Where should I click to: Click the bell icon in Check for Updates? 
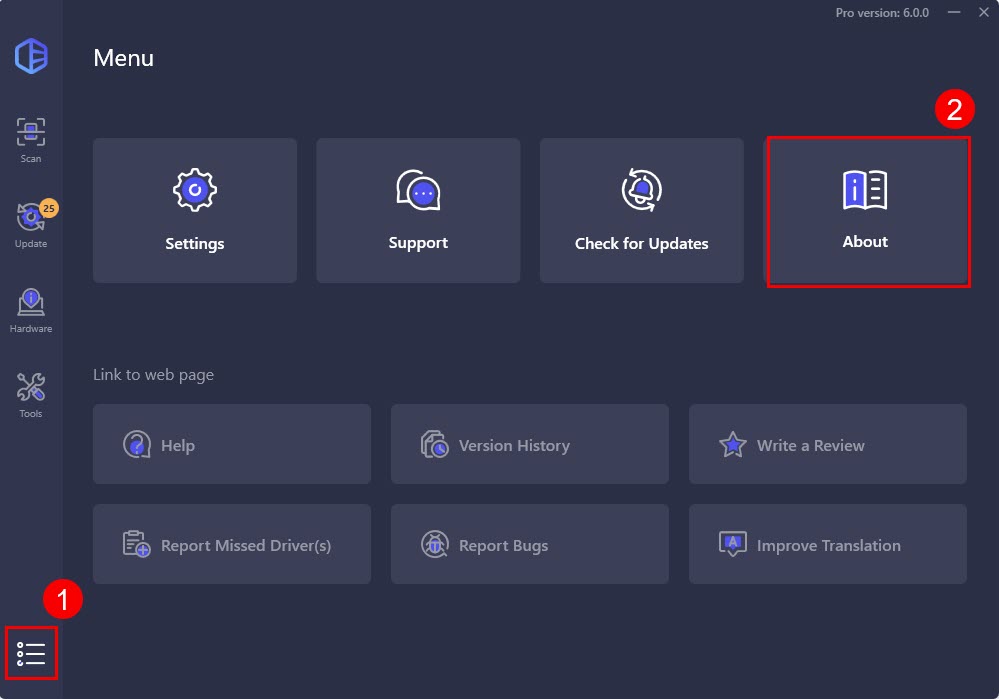pos(641,189)
